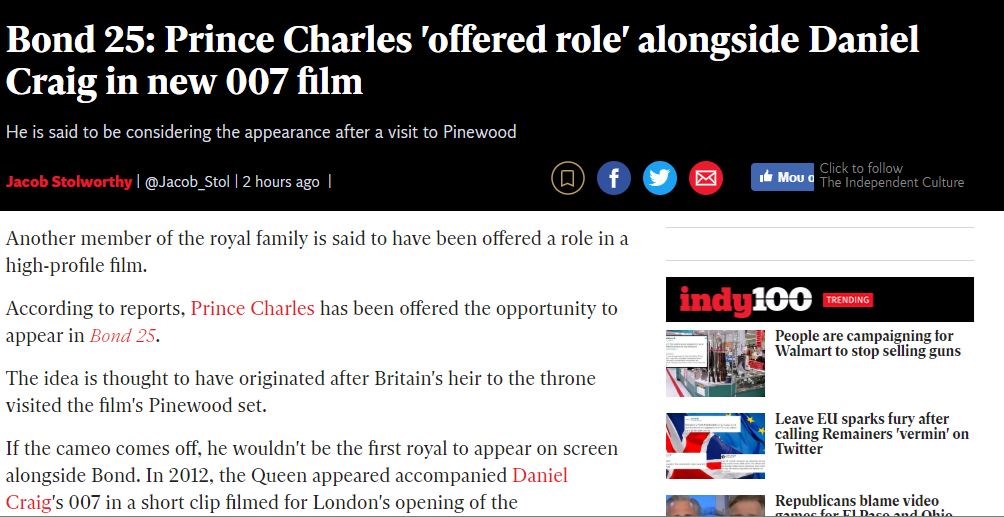1004x517 pixels.
Task: Click the Facebook Like thumbs-up button
Action: [x=781, y=177]
